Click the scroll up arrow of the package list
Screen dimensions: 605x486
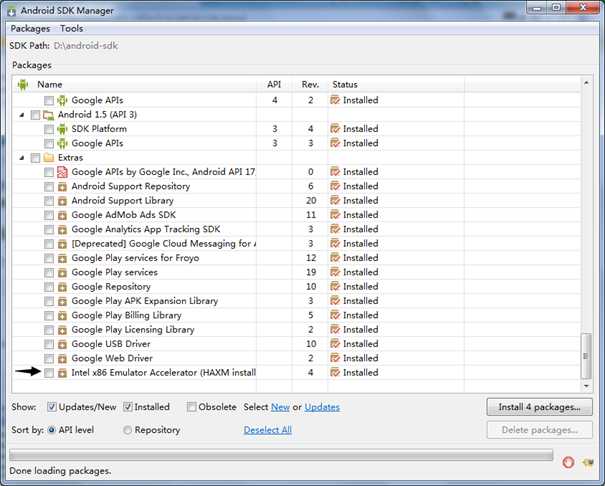pos(586,83)
